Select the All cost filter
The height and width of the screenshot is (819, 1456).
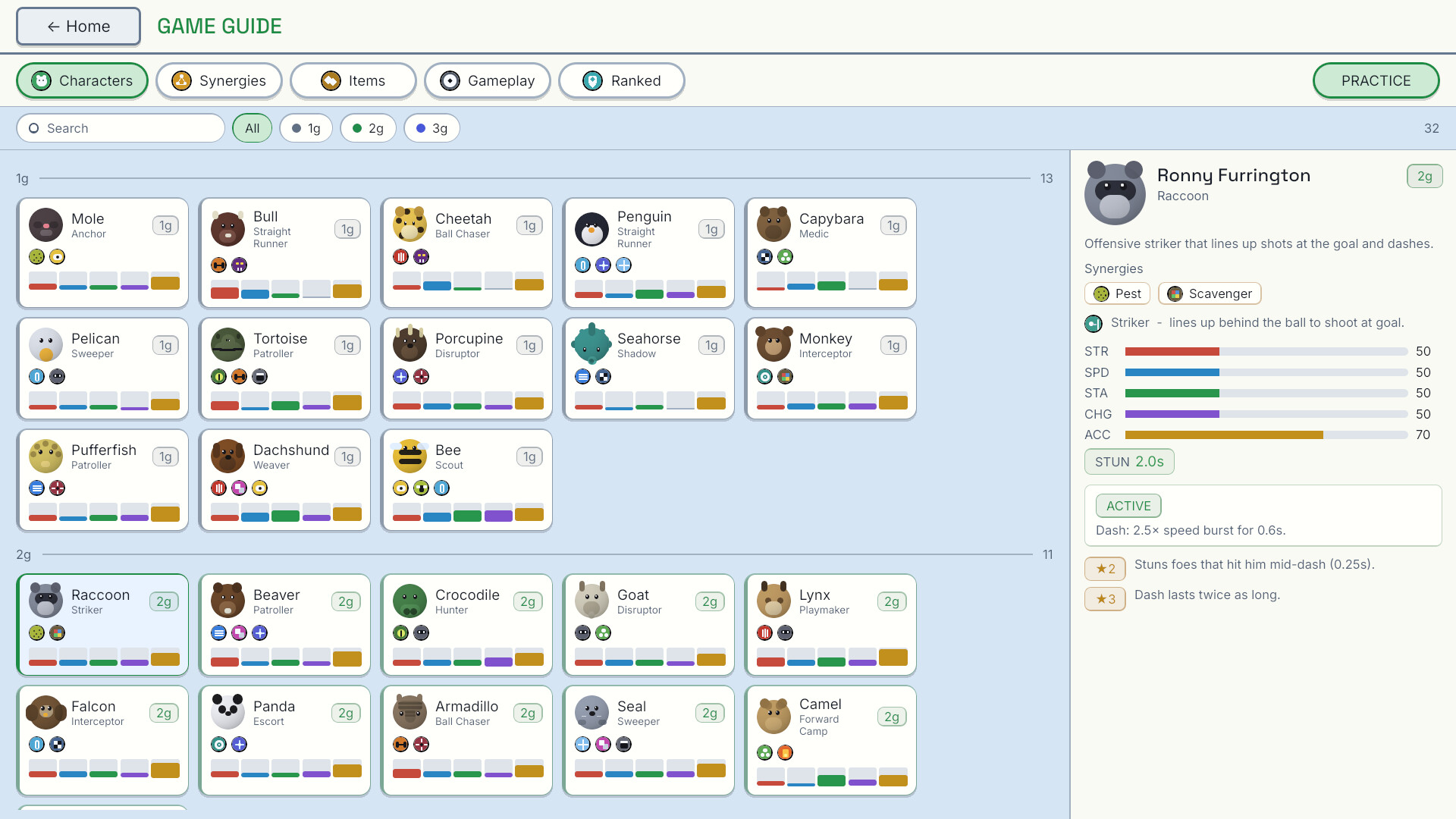(253, 128)
